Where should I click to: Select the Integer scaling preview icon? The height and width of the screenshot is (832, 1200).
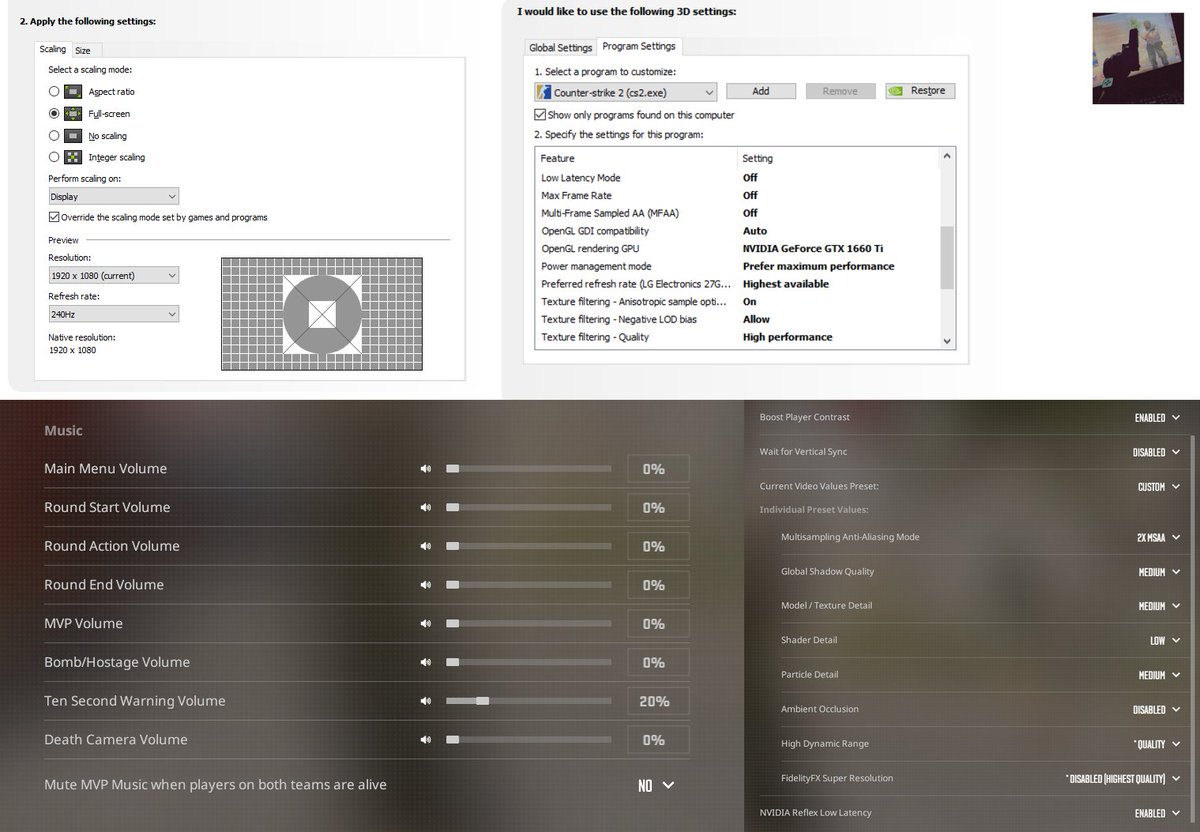(x=72, y=157)
